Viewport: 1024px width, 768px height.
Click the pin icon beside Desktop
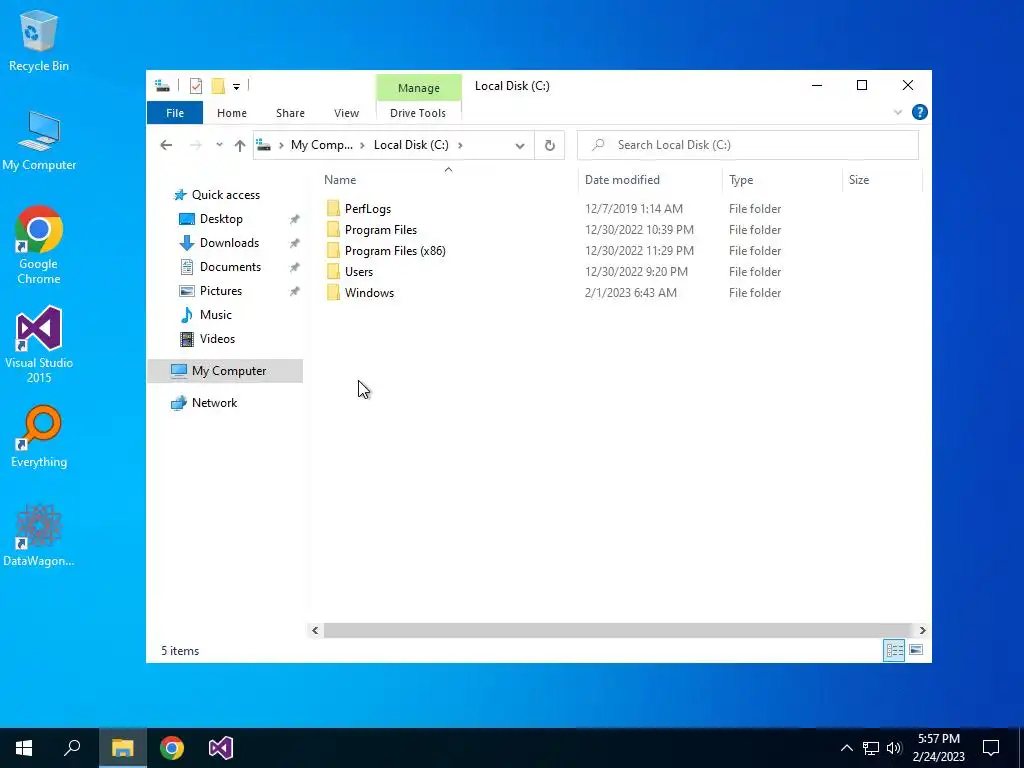[x=295, y=219]
